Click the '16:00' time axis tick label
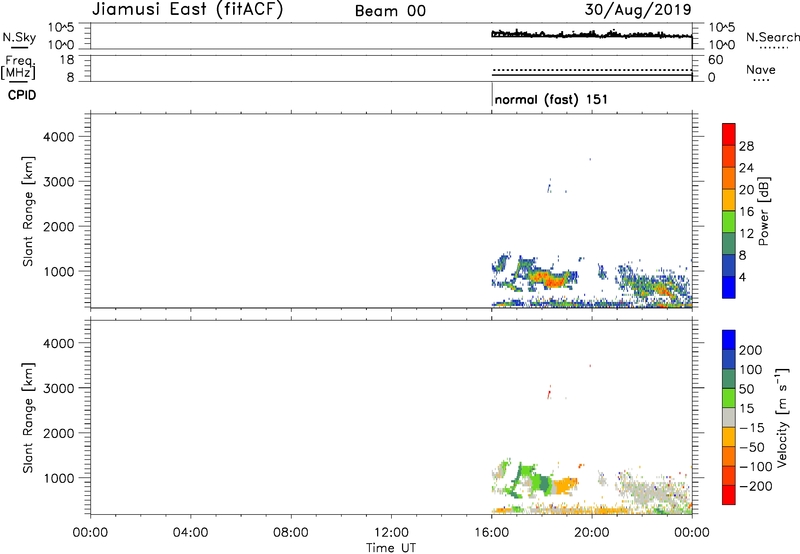 pyautogui.click(x=491, y=533)
